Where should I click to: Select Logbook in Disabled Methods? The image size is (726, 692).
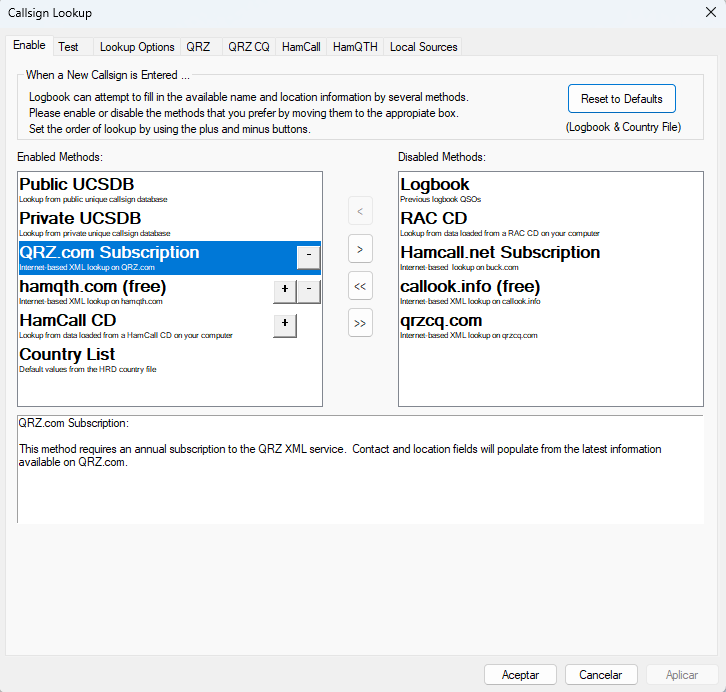[x=551, y=190]
